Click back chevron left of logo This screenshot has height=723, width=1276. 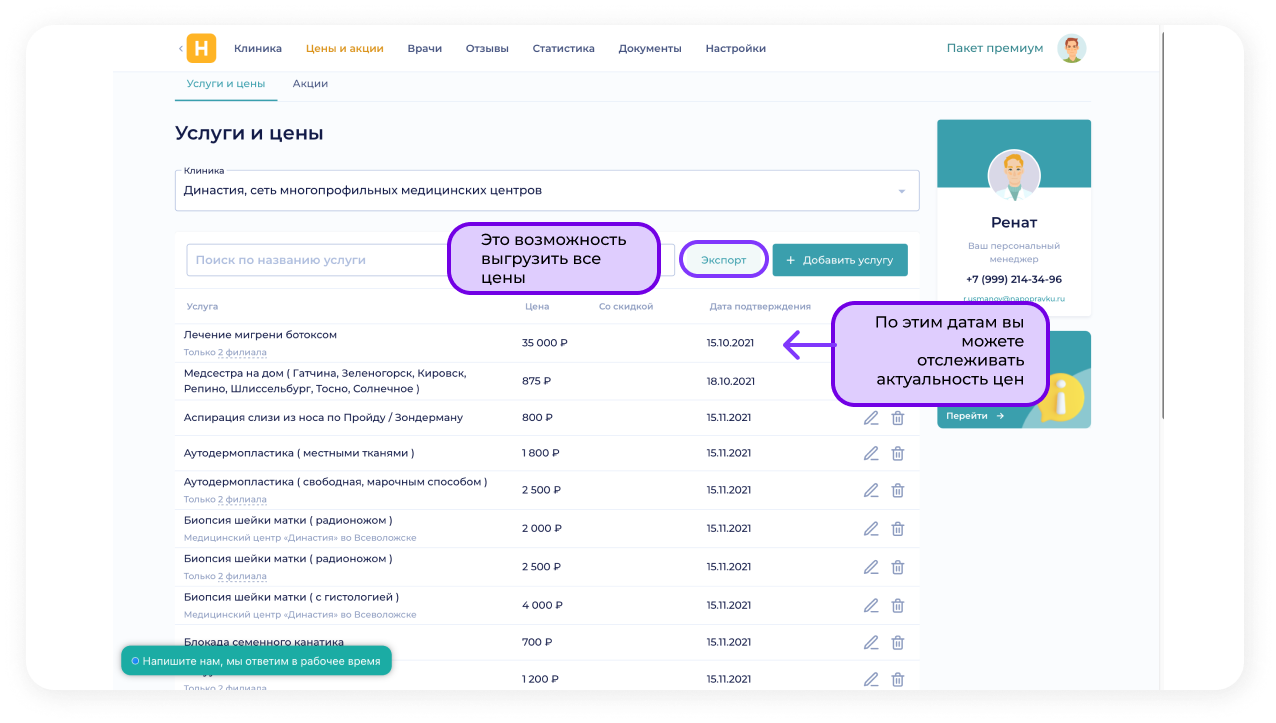[x=180, y=48]
